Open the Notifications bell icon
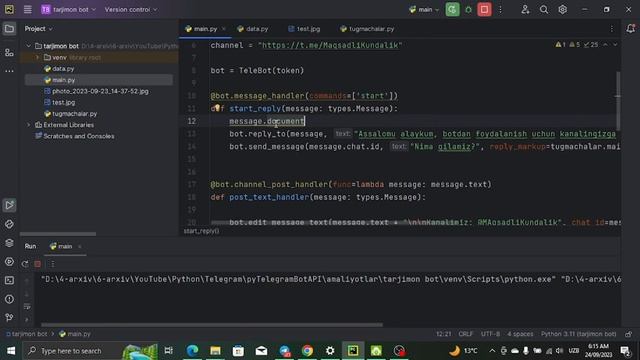This screenshot has width=640, height=360. 630,29
